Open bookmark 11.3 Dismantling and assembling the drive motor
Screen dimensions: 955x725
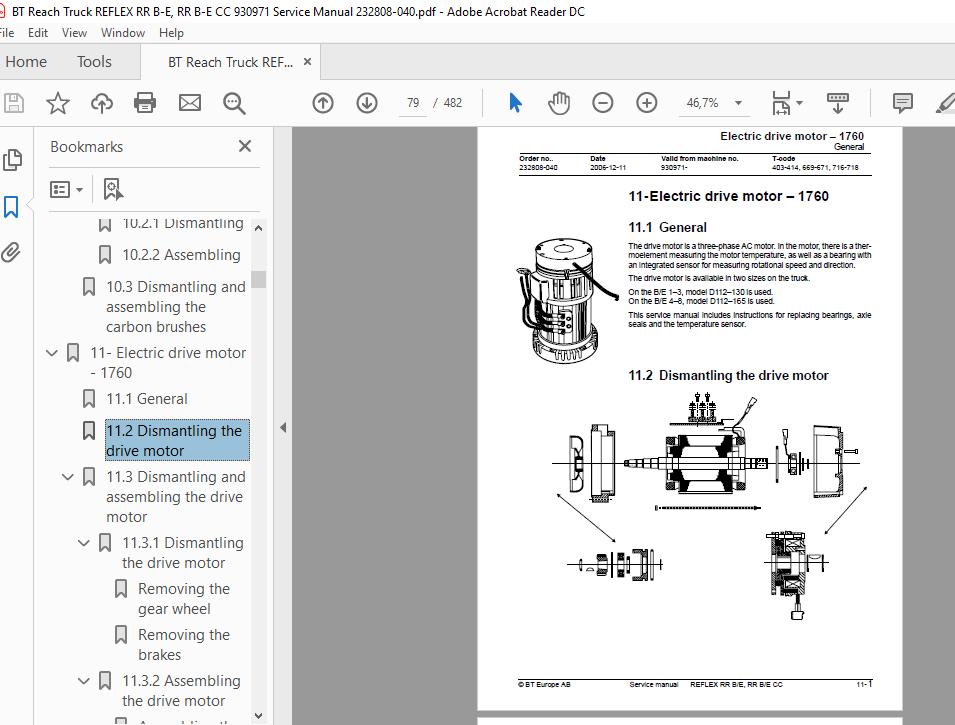[175, 497]
